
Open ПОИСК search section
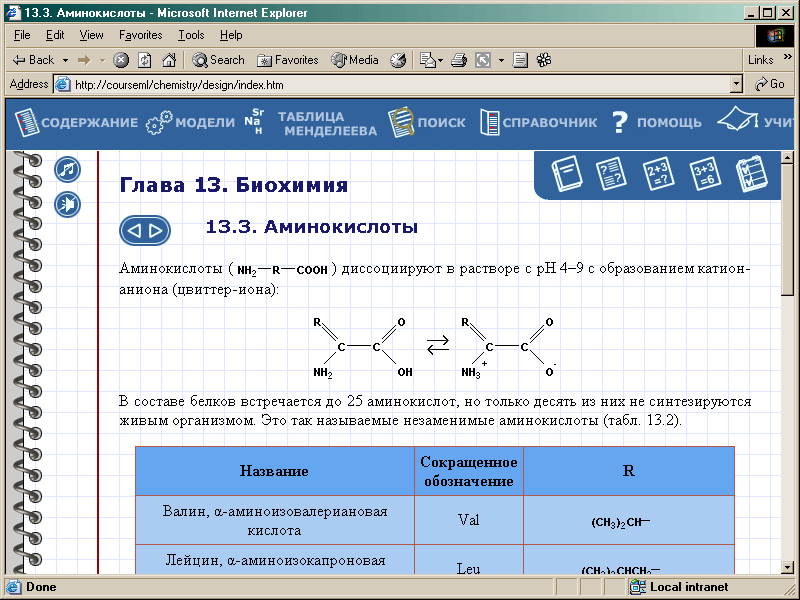(427, 122)
